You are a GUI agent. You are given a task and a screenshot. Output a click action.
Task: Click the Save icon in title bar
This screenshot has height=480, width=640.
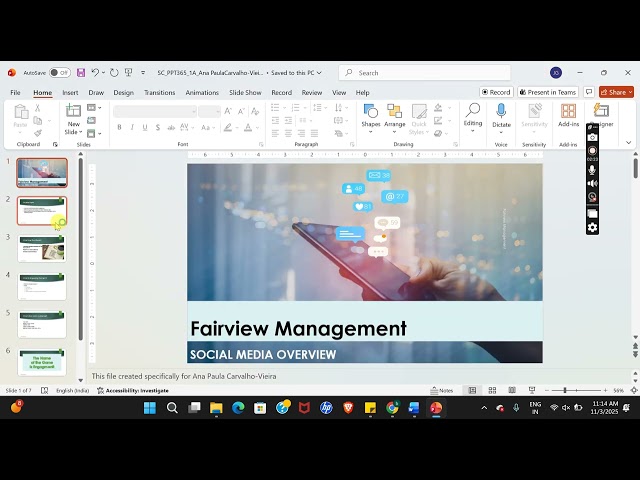81,73
